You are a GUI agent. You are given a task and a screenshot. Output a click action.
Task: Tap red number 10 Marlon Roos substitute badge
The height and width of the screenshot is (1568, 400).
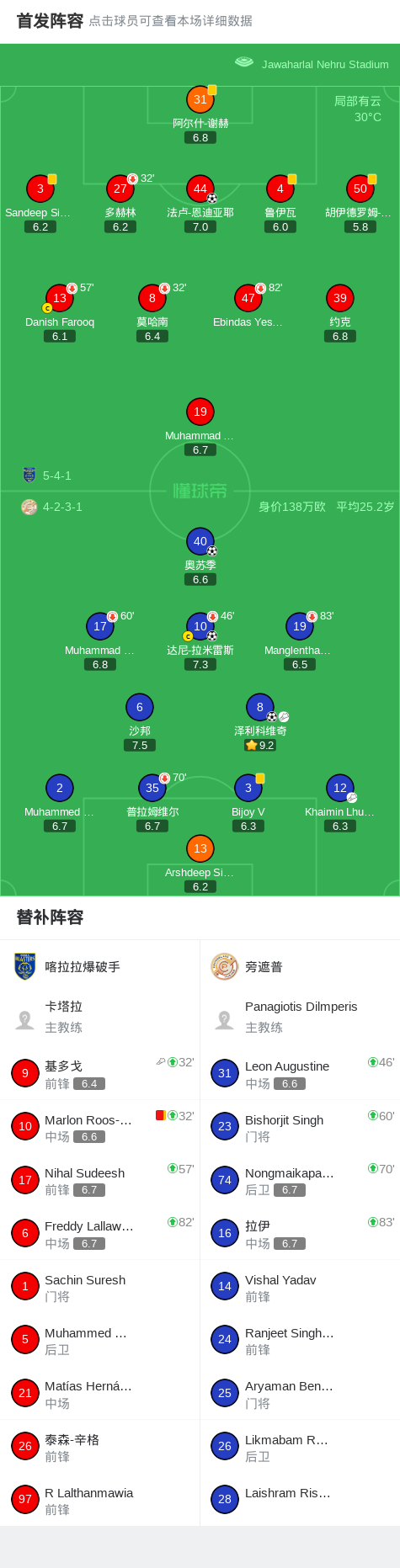click(x=25, y=1126)
